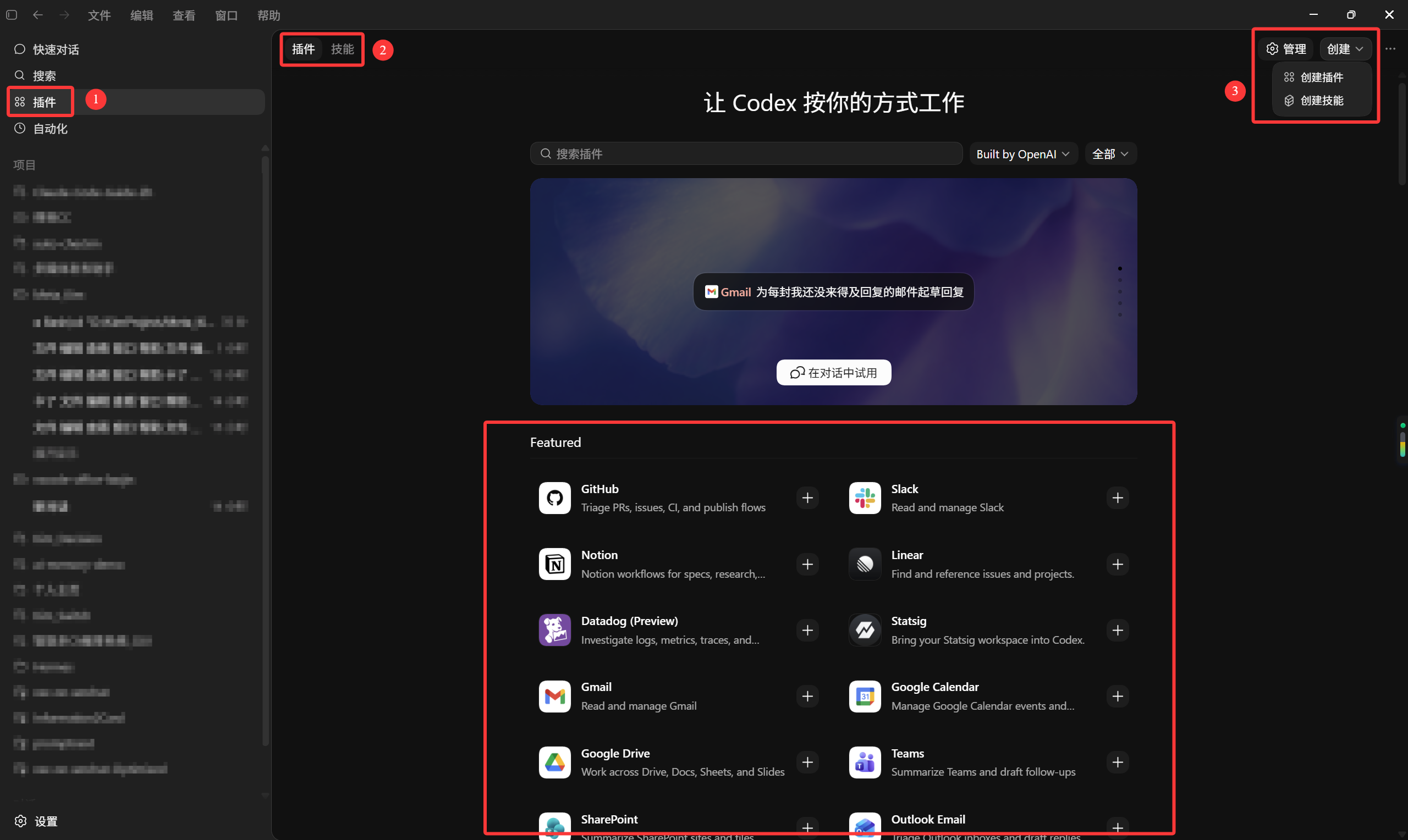The width and height of the screenshot is (1408, 840).
Task: Click 'Summarize Teams and draft follow-ups'
Action: [983, 771]
